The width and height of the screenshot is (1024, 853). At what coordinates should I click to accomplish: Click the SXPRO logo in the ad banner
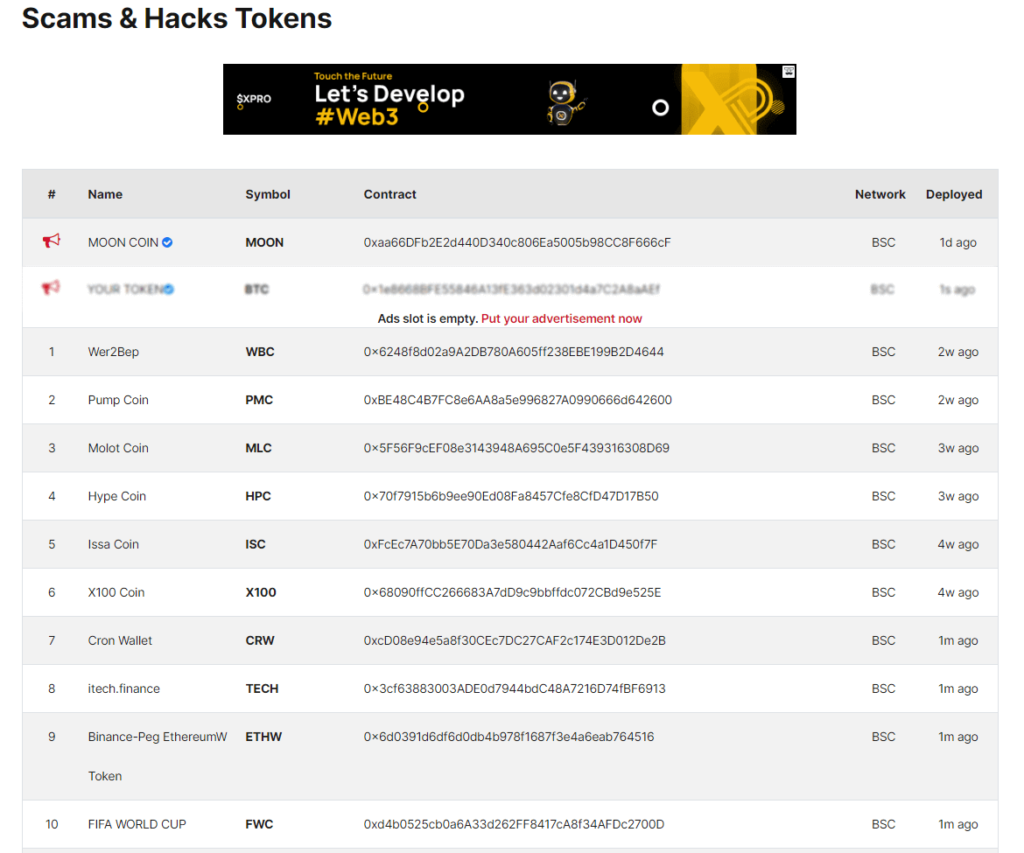(x=254, y=98)
